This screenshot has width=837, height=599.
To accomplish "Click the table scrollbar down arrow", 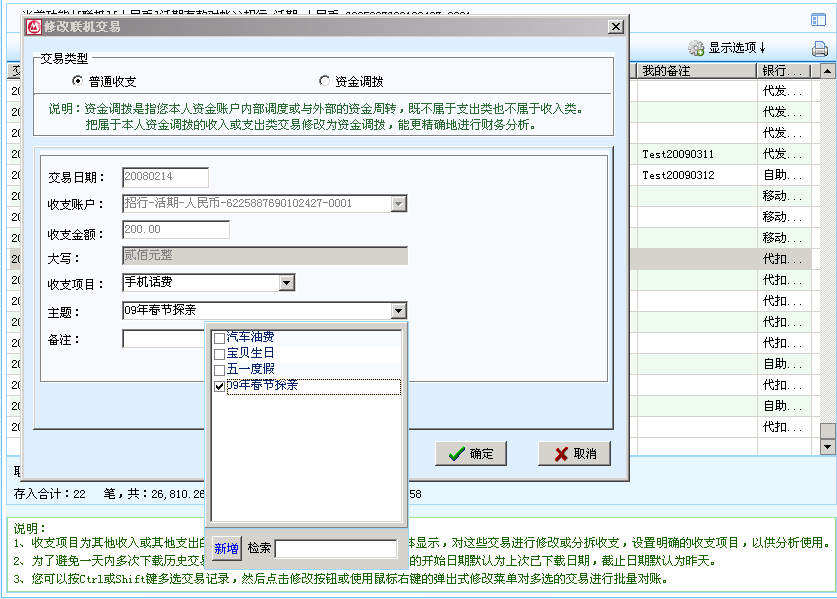I will pyautogui.click(x=827, y=446).
